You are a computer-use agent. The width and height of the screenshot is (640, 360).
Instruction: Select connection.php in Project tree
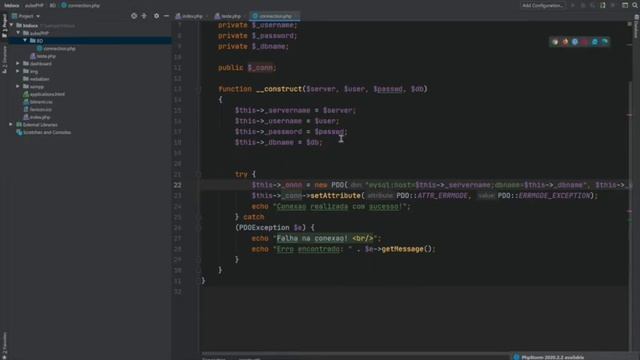pos(56,48)
